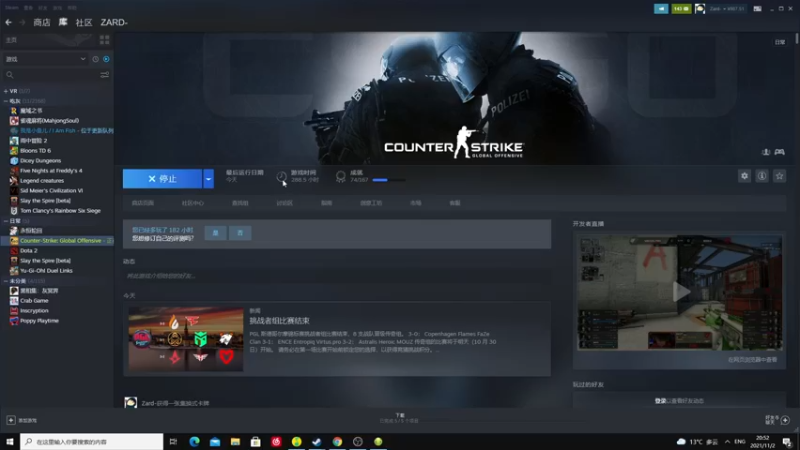Select Inscryption in library
Screen dimensions: 800x450
point(34,311)
